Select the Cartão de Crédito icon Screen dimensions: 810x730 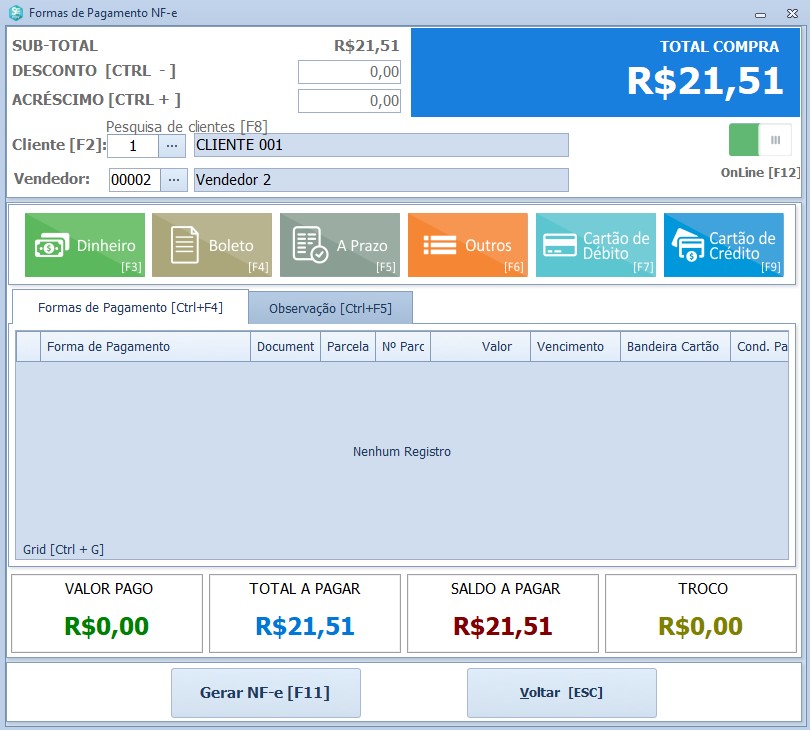[x=688, y=245]
